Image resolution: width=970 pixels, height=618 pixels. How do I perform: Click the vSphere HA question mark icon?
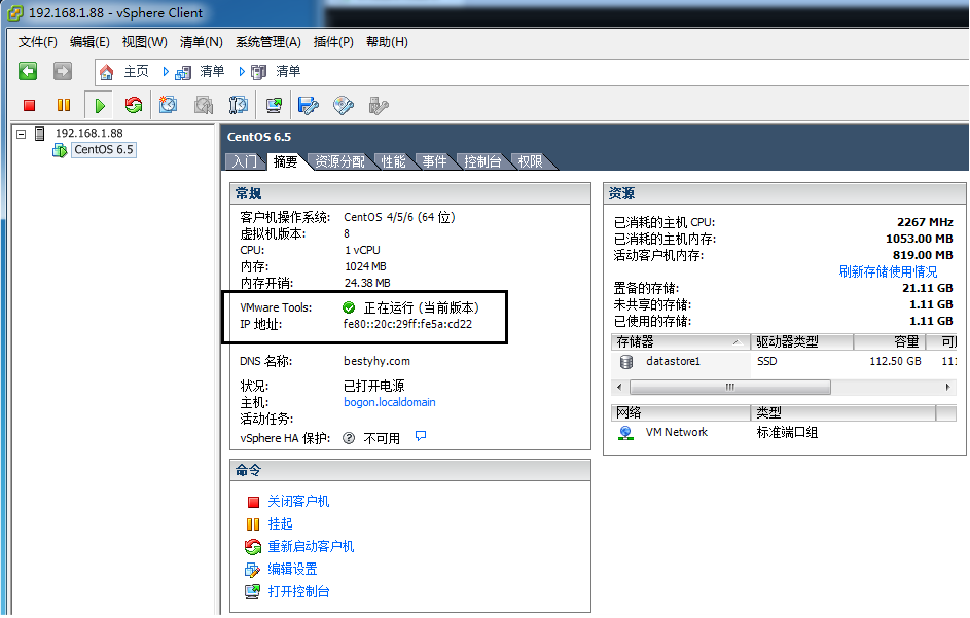pos(349,438)
